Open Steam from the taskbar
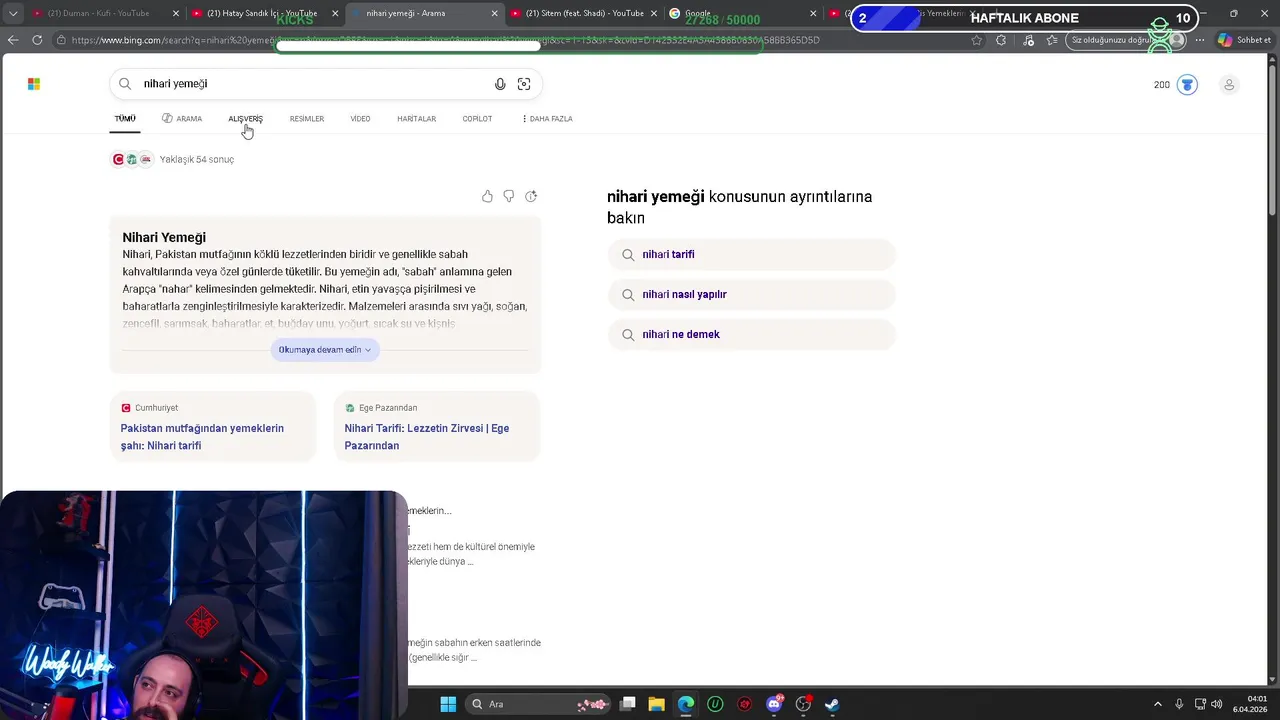 832,704
